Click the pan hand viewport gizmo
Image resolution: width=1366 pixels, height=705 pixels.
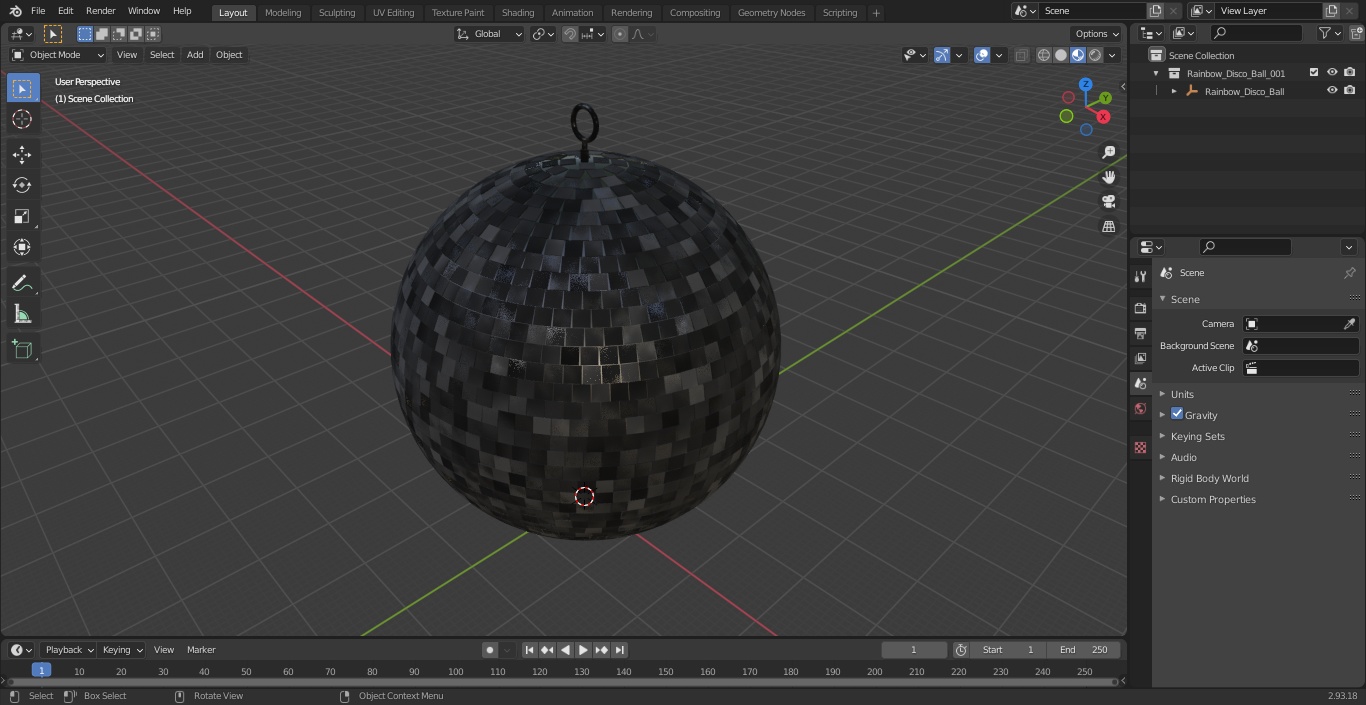[1108, 177]
